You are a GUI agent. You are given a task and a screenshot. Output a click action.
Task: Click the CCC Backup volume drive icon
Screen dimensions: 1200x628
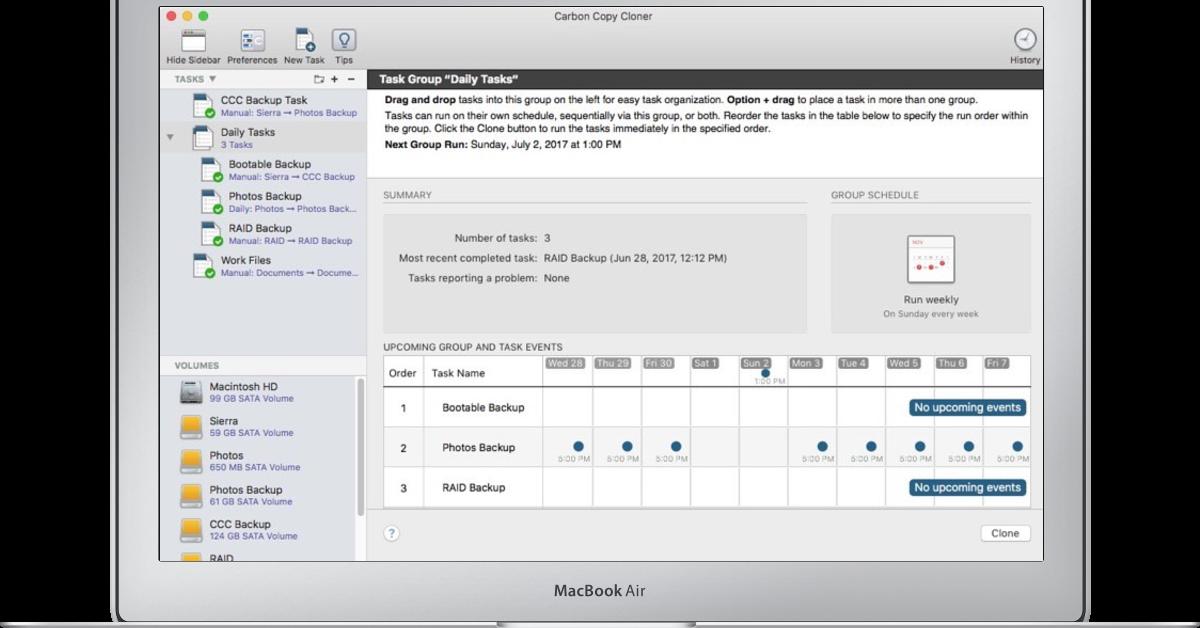click(x=191, y=529)
